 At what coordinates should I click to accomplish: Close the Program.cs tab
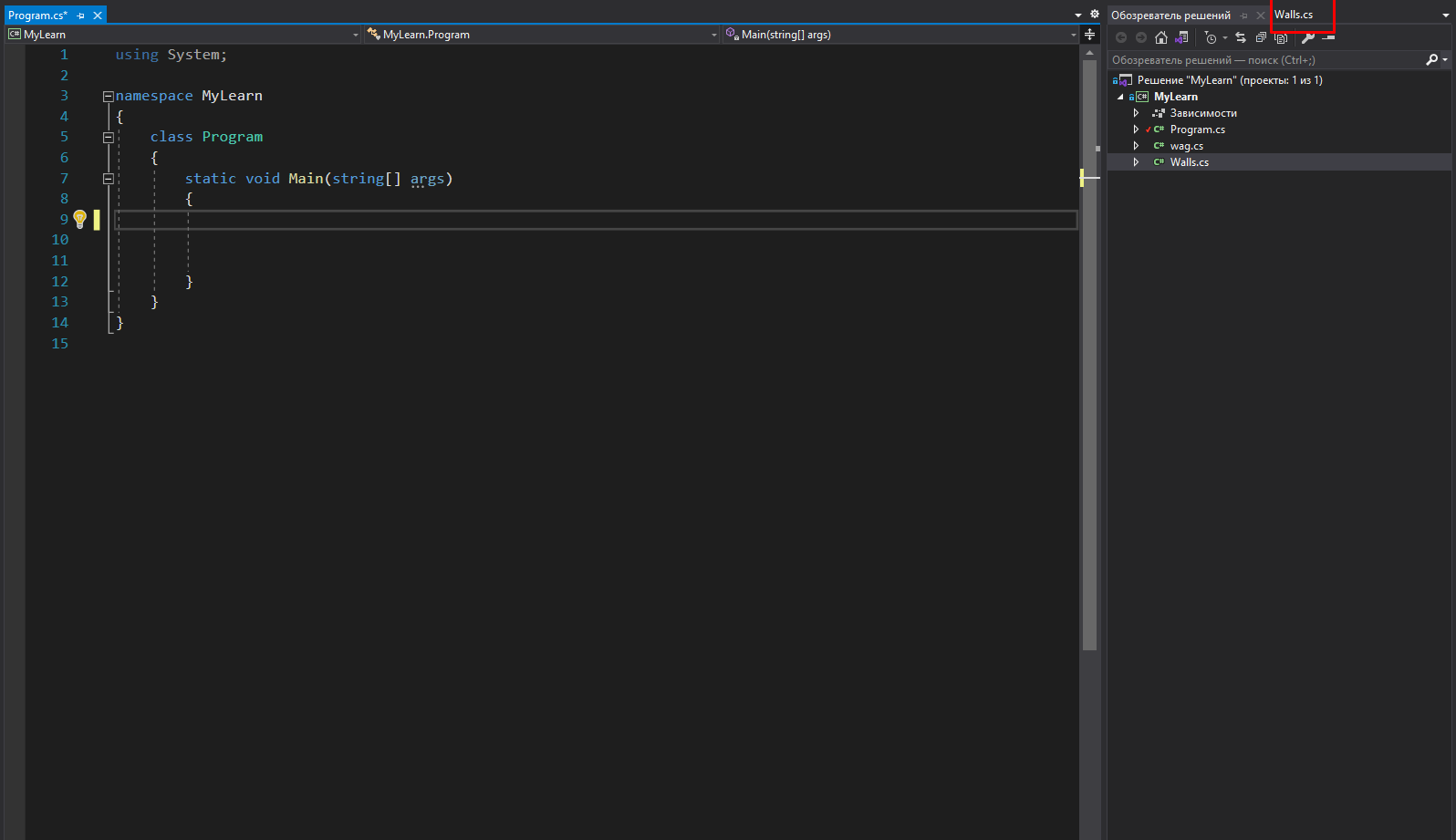pos(98,16)
